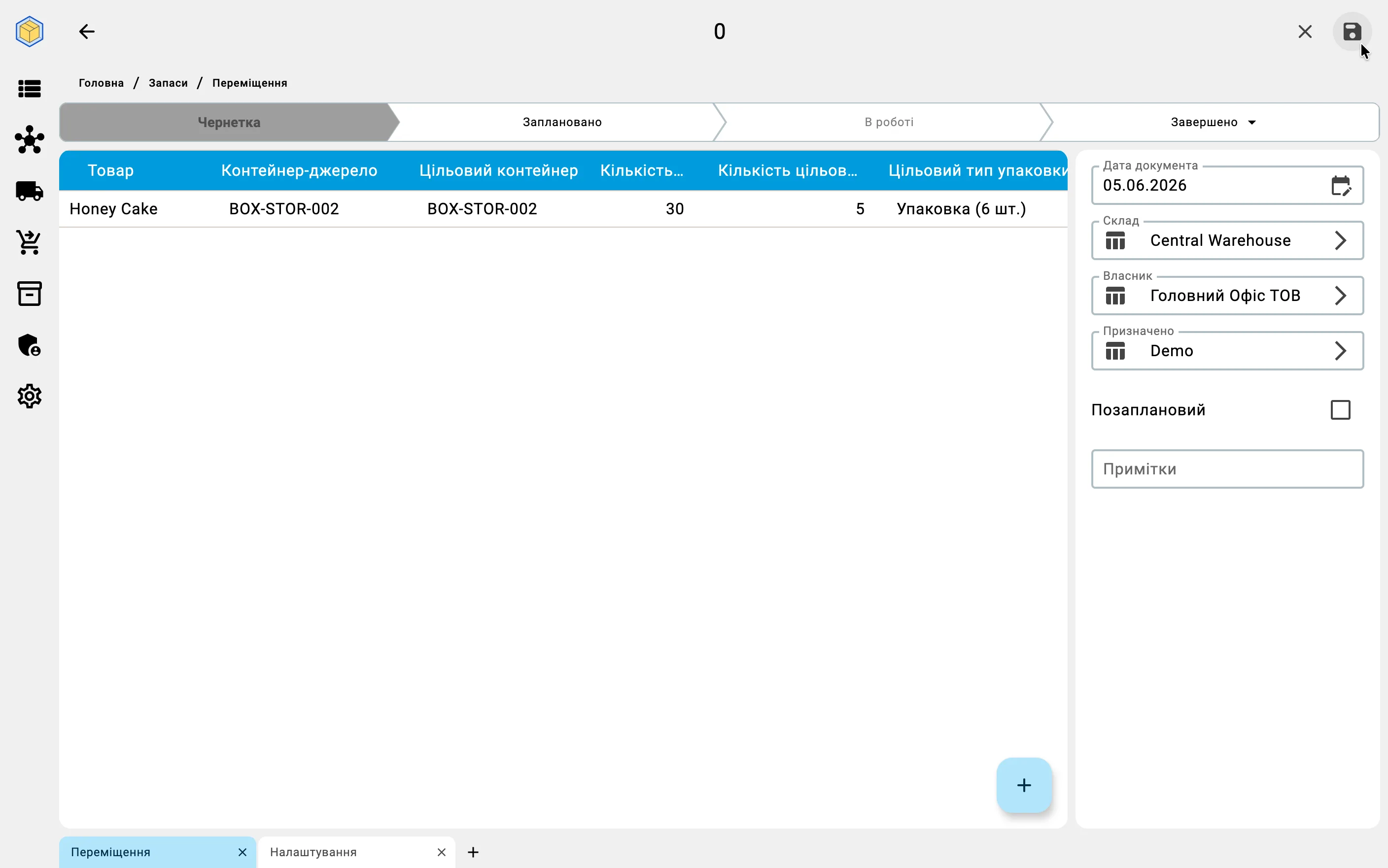Open the document date calendar picker
1388x868 pixels.
1341,185
